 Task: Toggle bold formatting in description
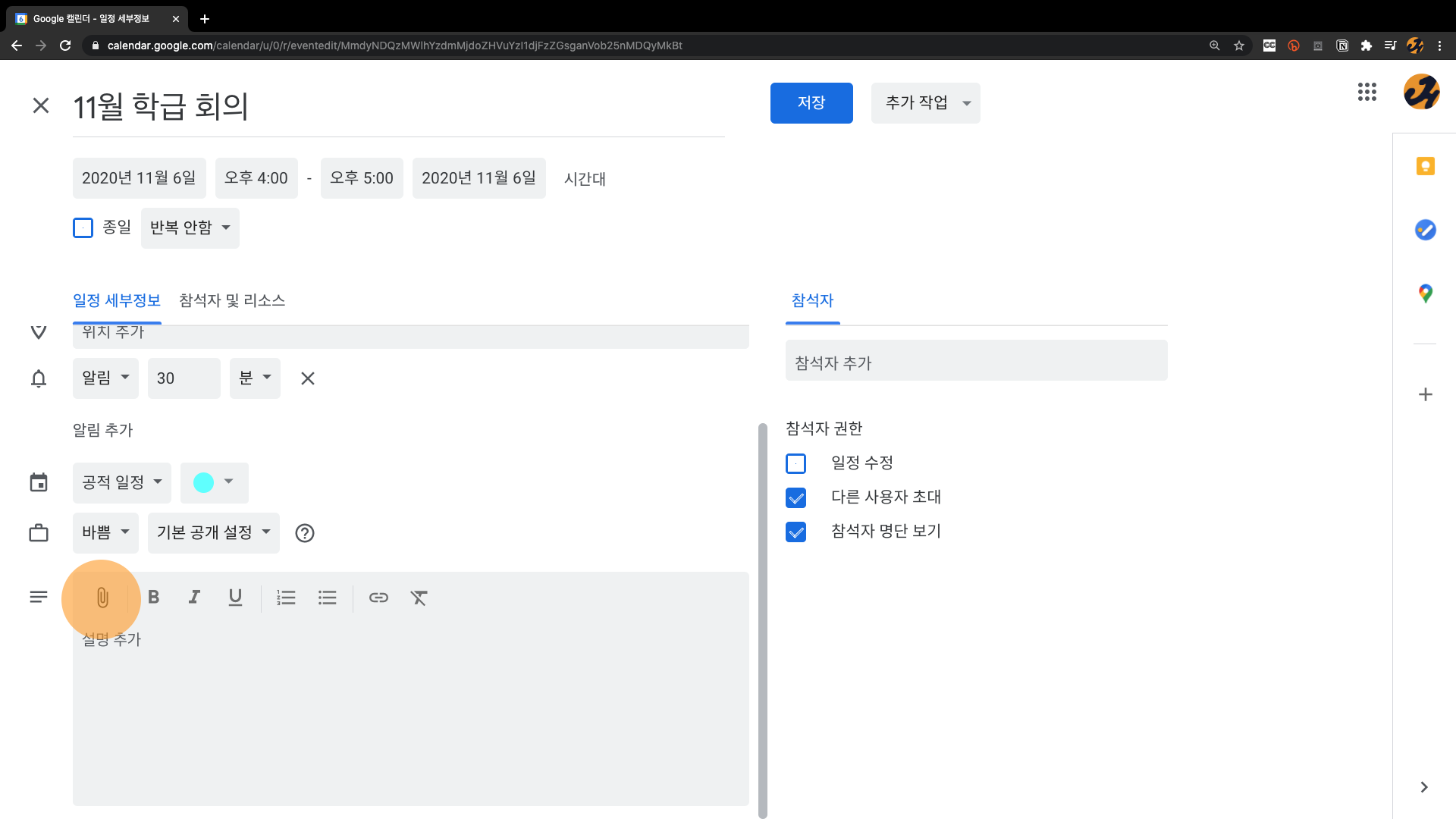154,598
